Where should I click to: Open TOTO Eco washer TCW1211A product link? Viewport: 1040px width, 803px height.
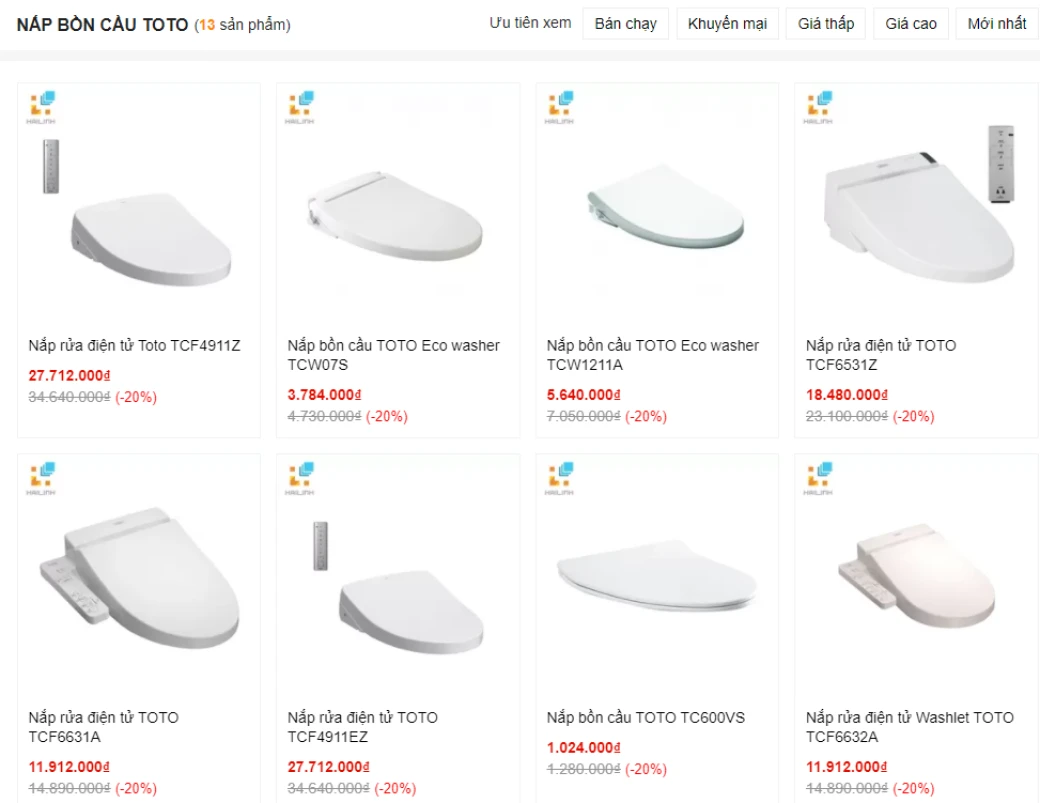pyautogui.click(x=652, y=355)
